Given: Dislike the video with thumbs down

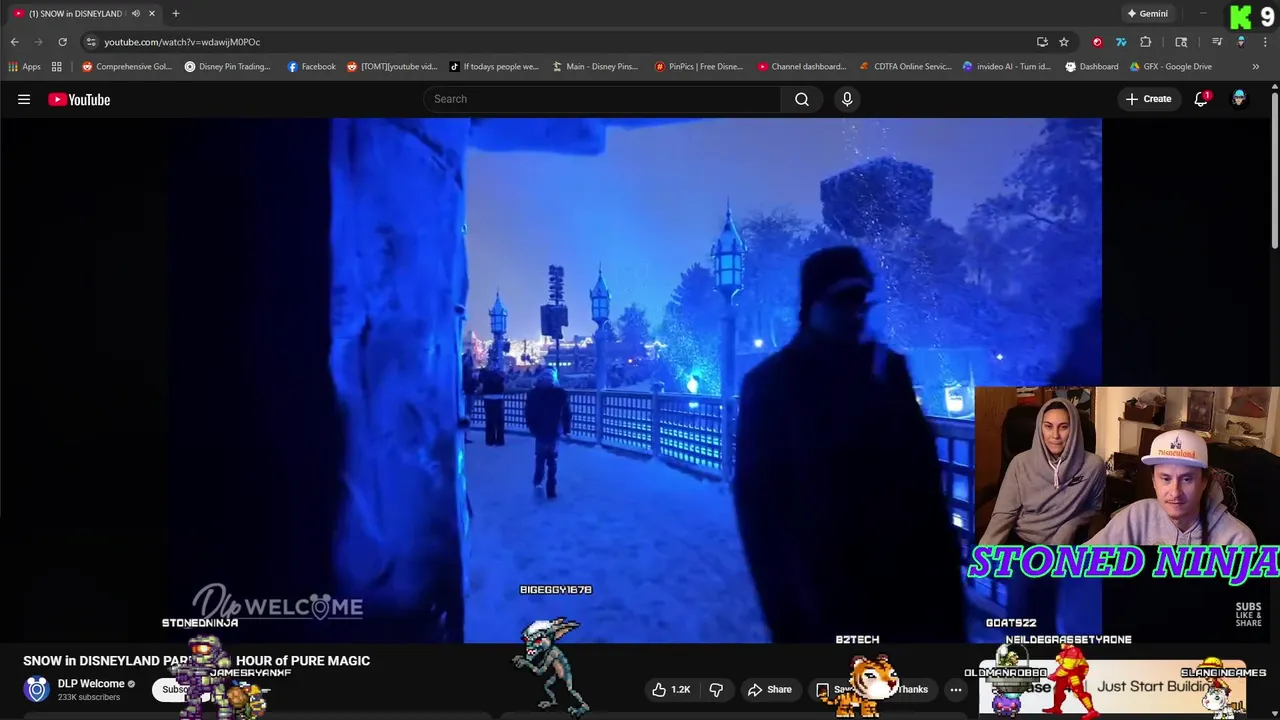Looking at the screenshot, I should click(x=716, y=689).
